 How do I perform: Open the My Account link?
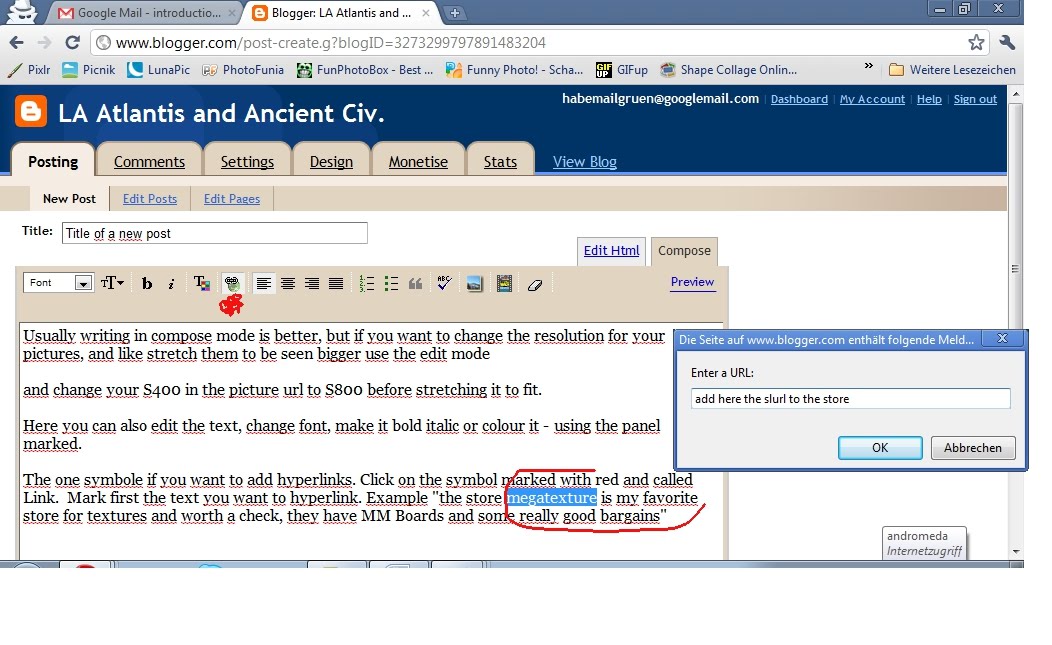pos(872,99)
